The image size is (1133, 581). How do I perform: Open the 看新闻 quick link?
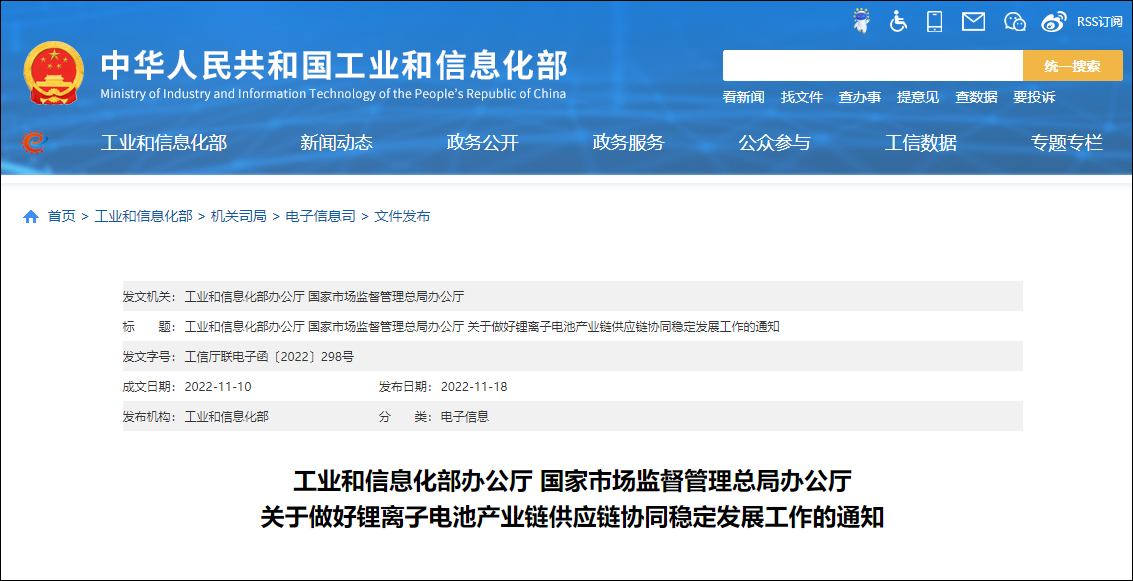(744, 97)
